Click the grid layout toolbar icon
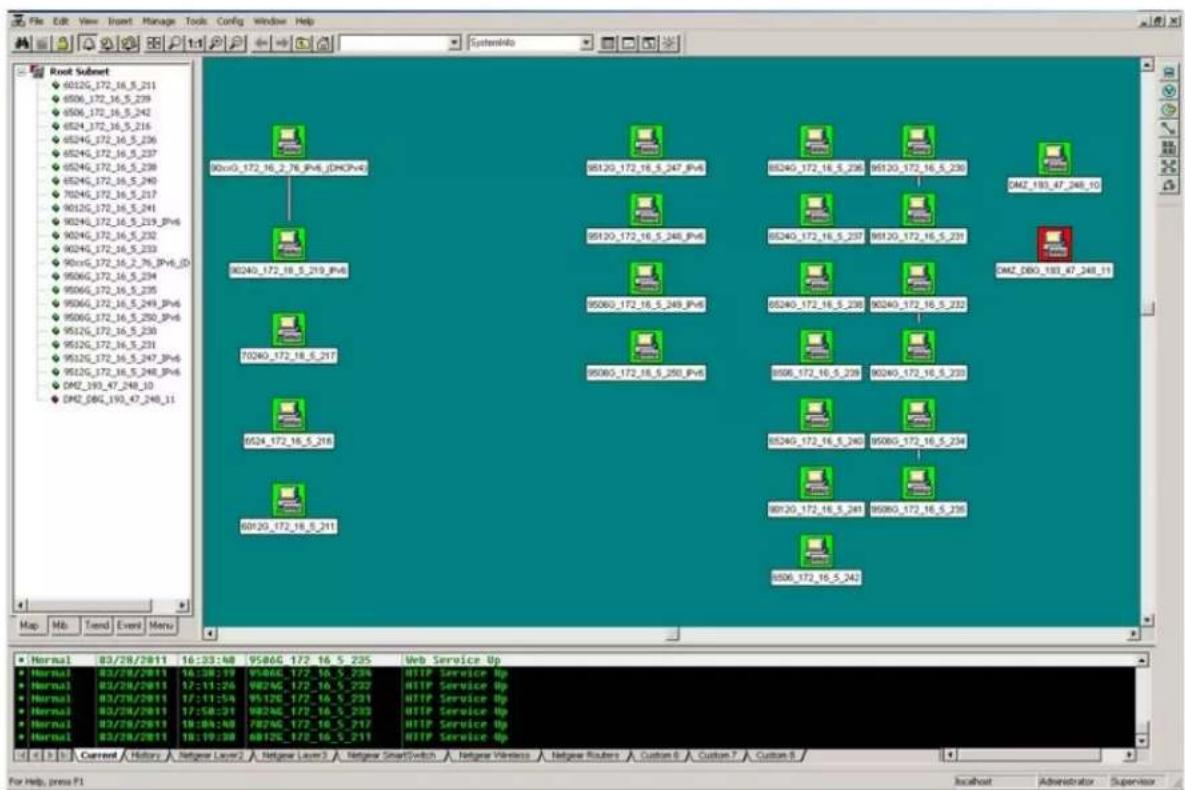The height and width of the screenshot is (790, 1185). pos(153,44)
